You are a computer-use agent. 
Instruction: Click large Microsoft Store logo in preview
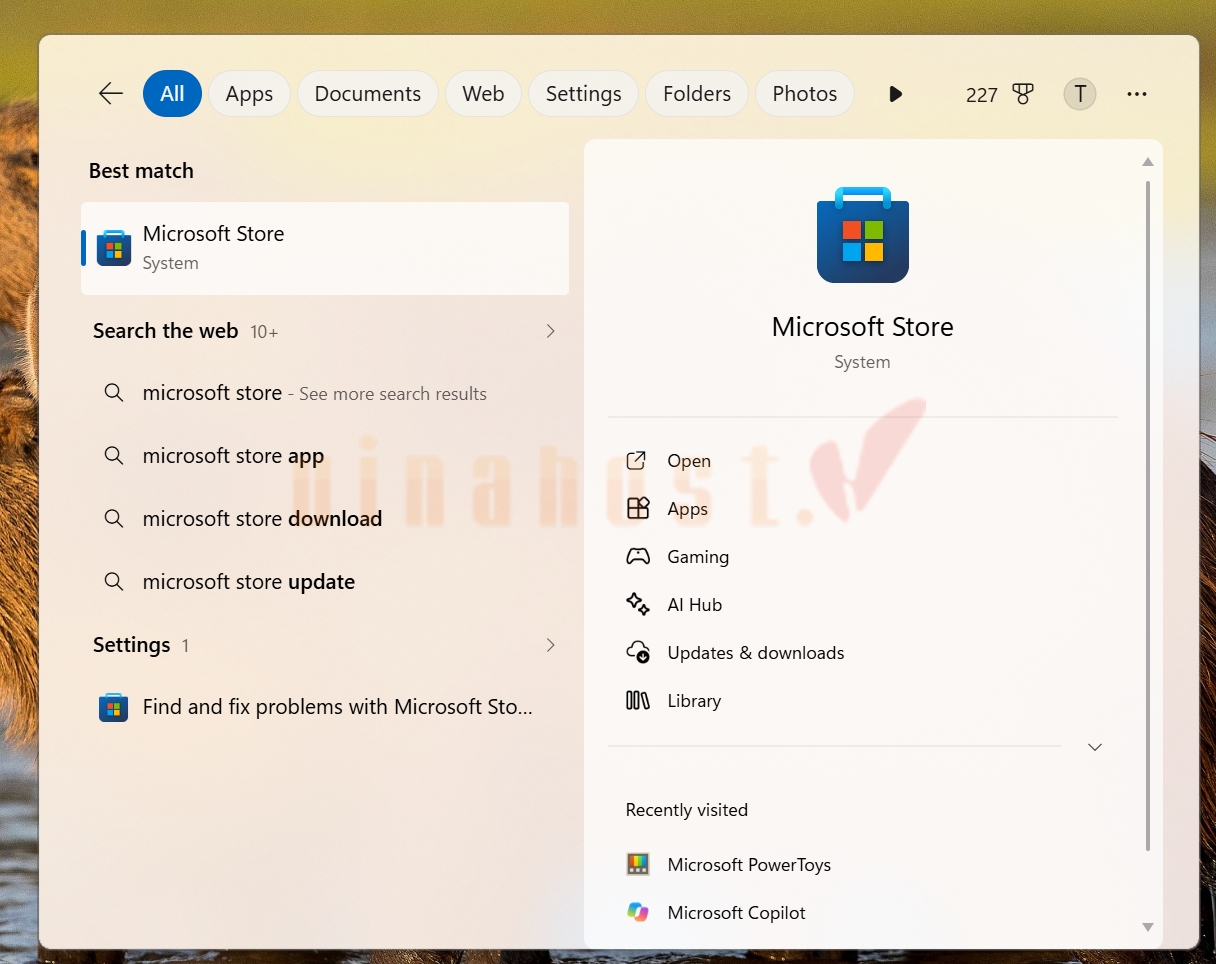[x=862, y=235]
